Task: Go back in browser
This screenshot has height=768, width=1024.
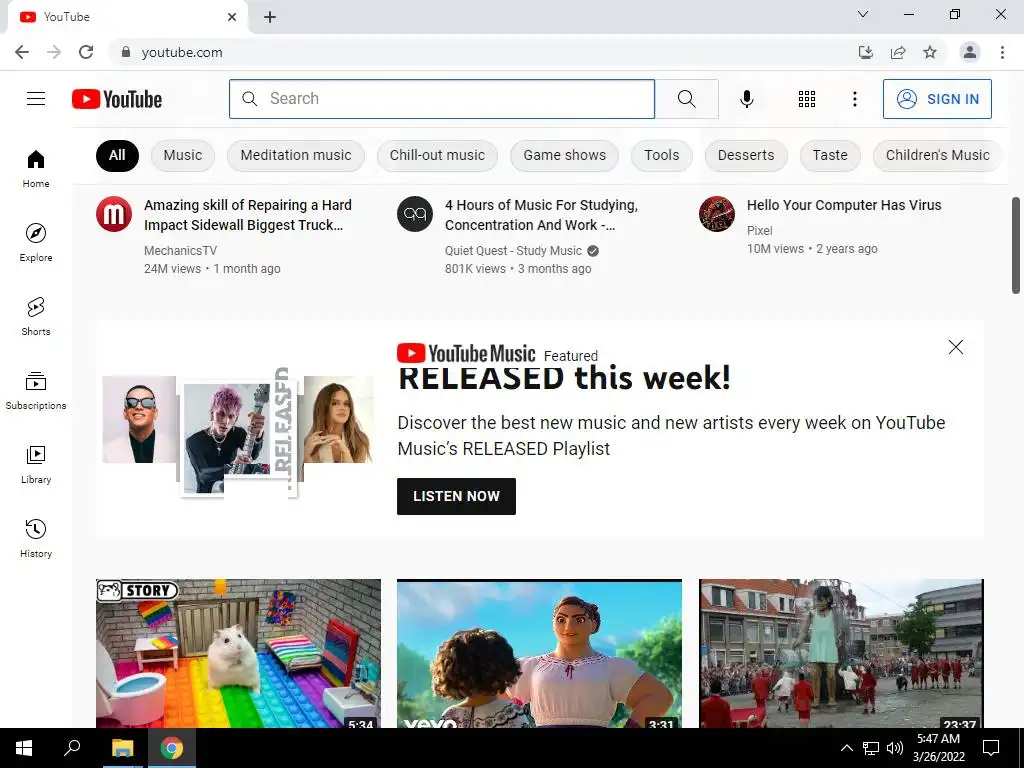Action: coord(22,52)
